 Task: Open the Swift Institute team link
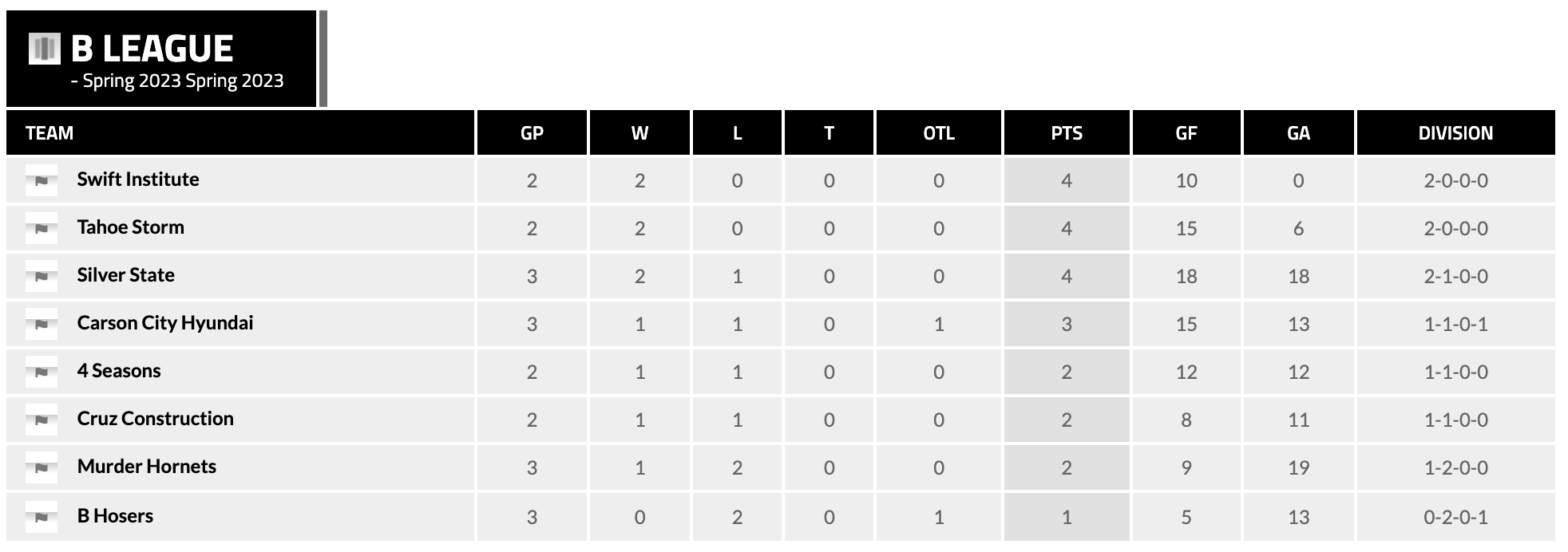138,179
